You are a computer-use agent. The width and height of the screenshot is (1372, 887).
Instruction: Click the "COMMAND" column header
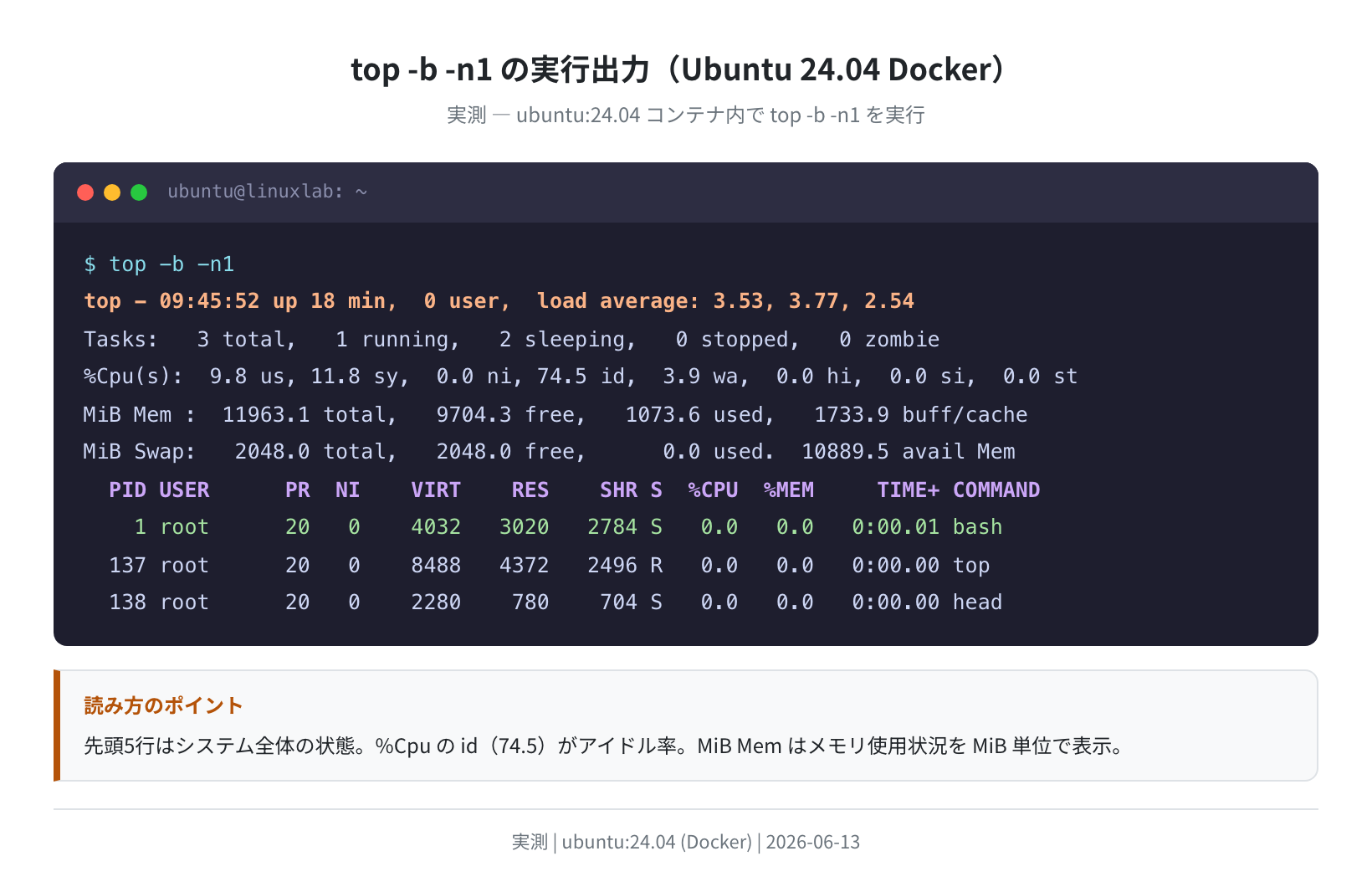[x=996, y=490]
